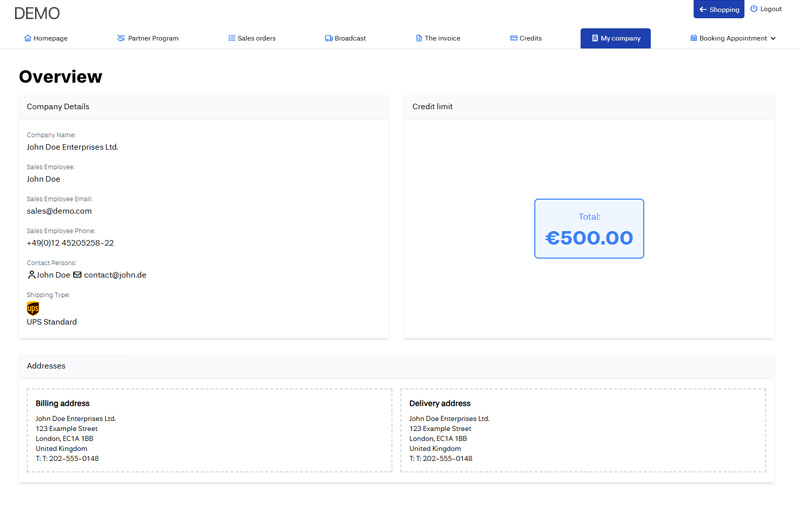Click the Broadcast icon in the navbar
Viewport: 800px width, 514px height.
(329, 38)
